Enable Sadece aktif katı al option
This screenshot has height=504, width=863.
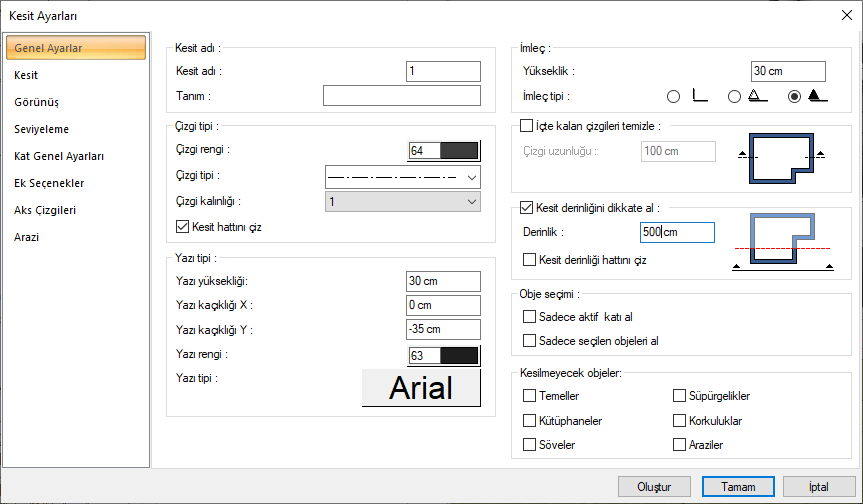[529, 317]
